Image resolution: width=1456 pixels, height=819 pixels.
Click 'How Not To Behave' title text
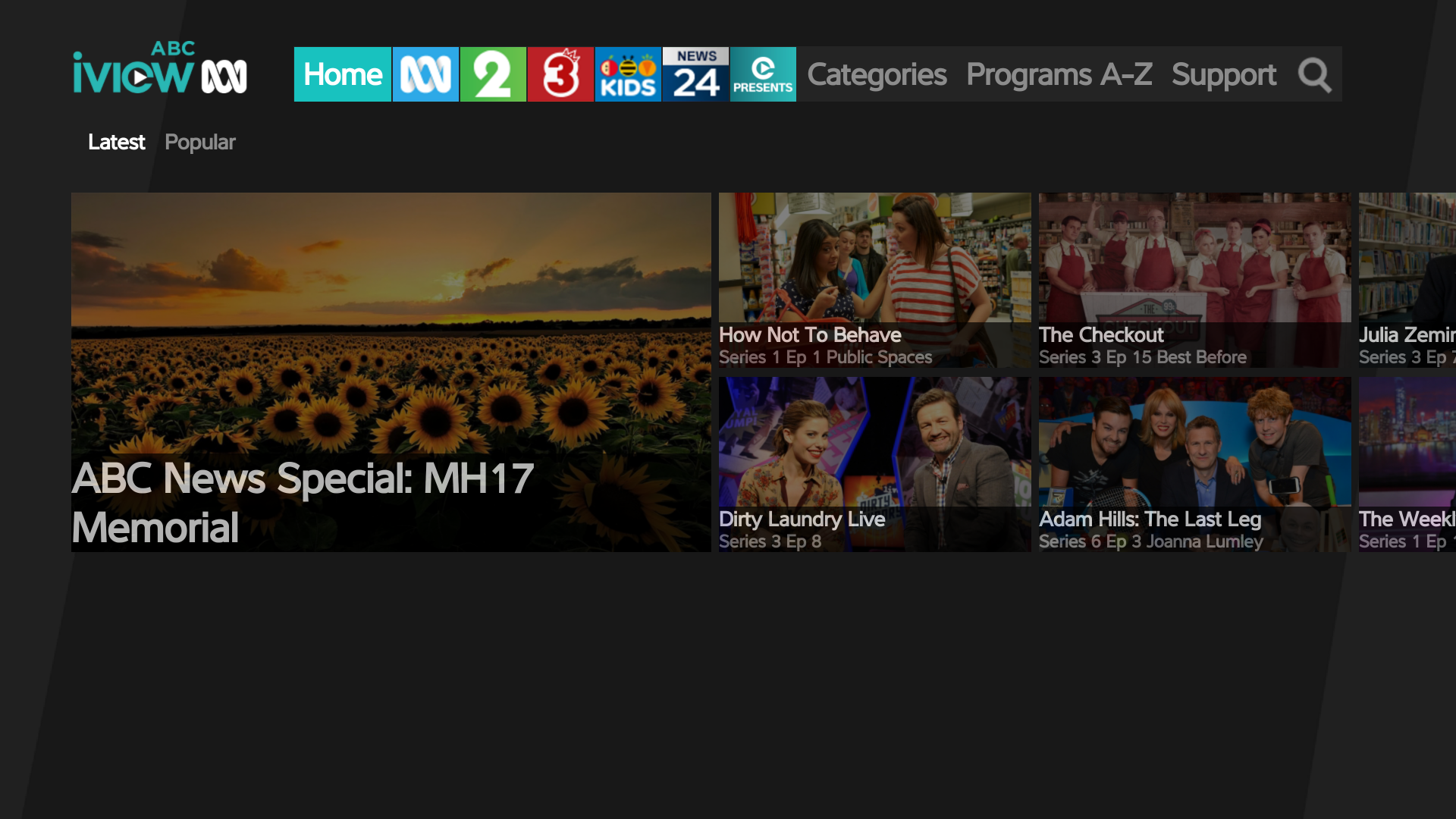810,335
